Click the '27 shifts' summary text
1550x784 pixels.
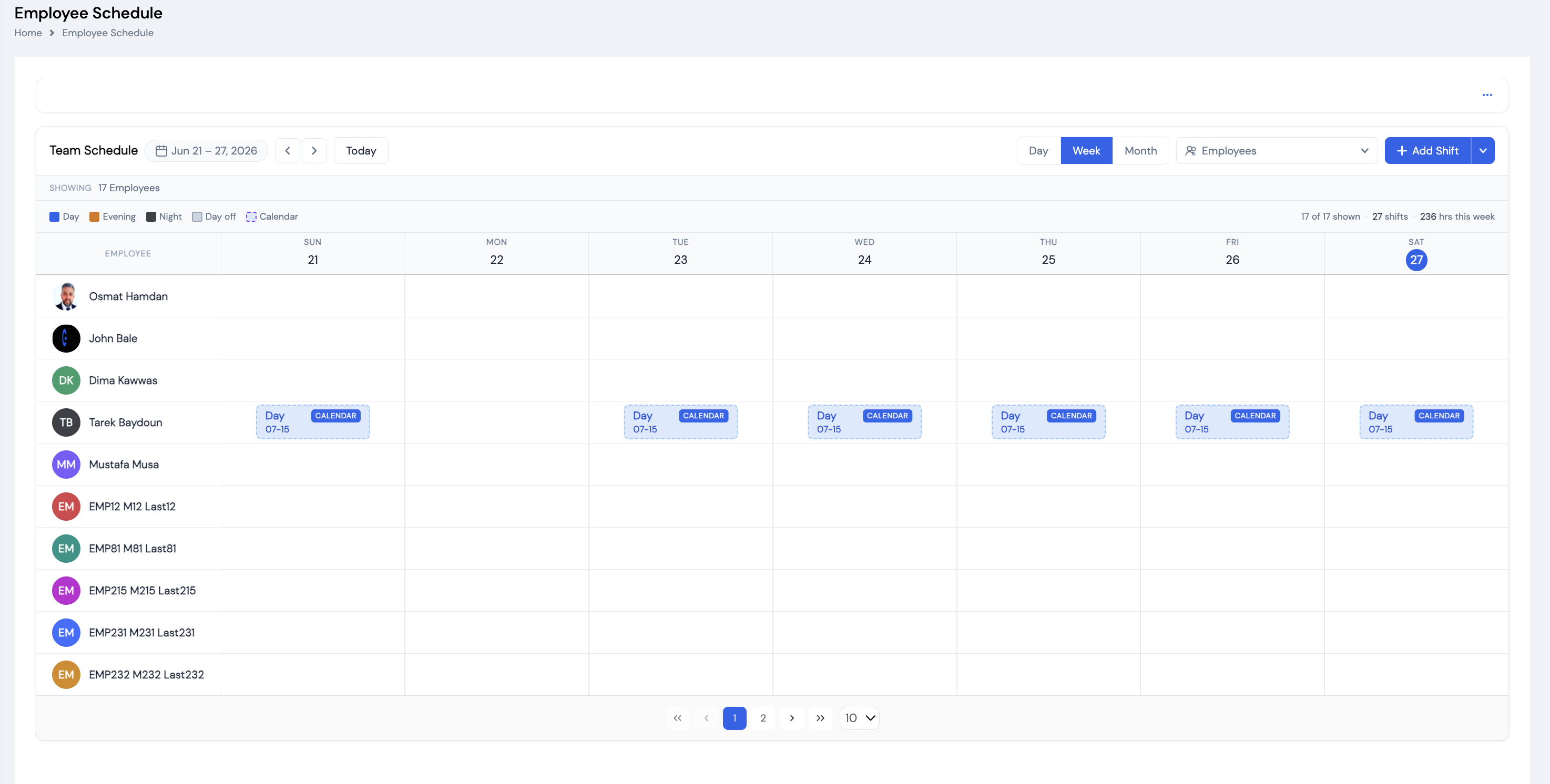[1390, 216]
